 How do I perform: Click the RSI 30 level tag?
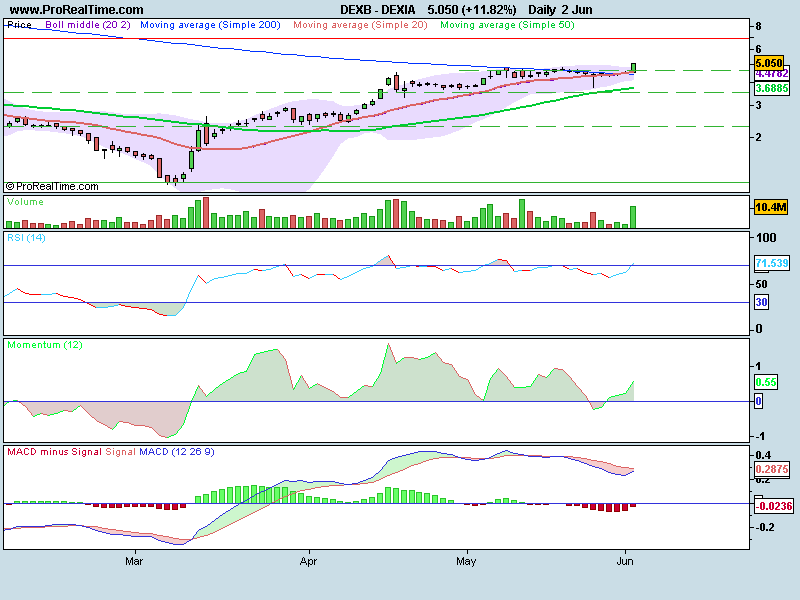click(761, 302)
